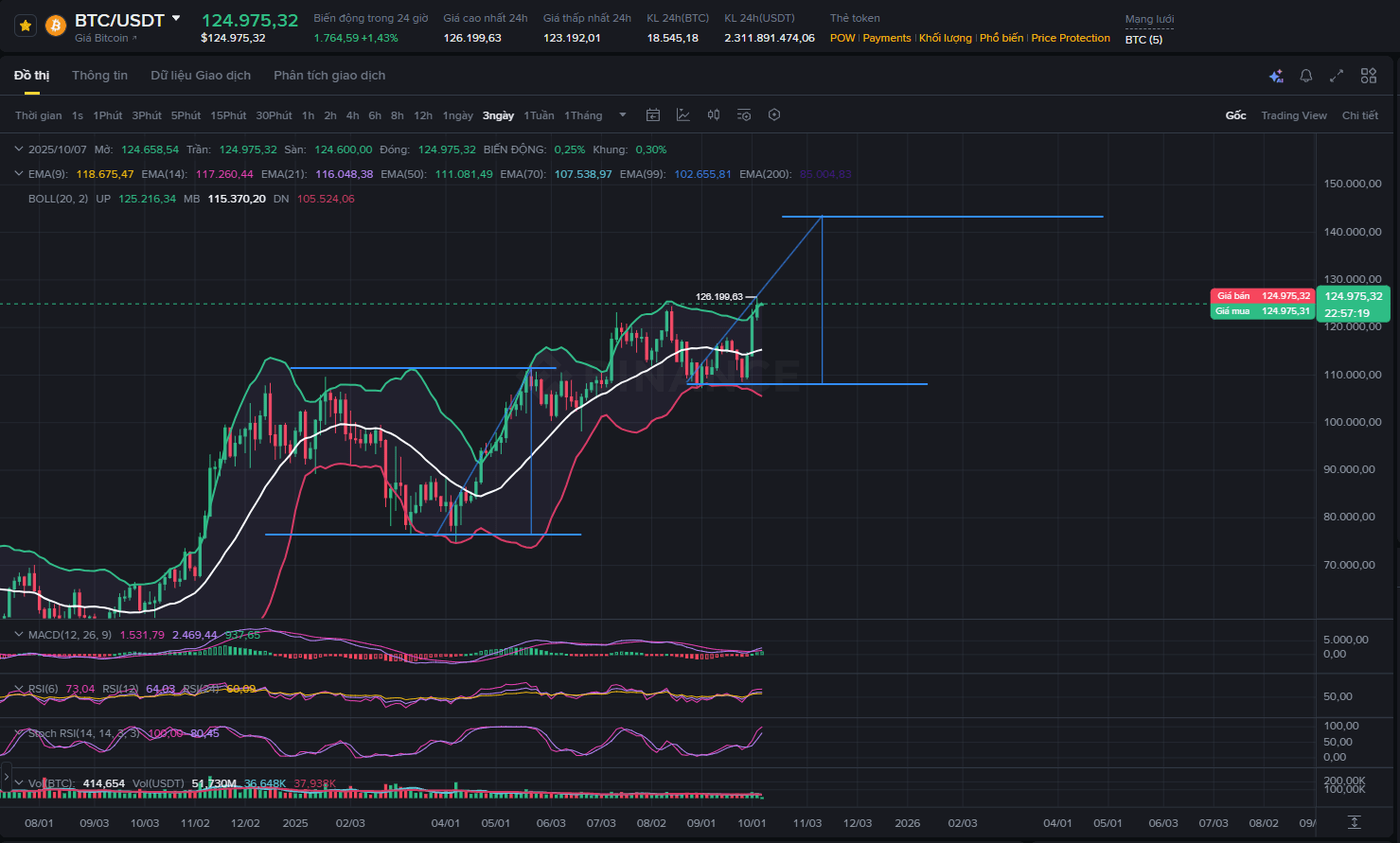Toggle the favorite star for BTC/USDT
The image size is (1400, 843).
click(27, 26)
